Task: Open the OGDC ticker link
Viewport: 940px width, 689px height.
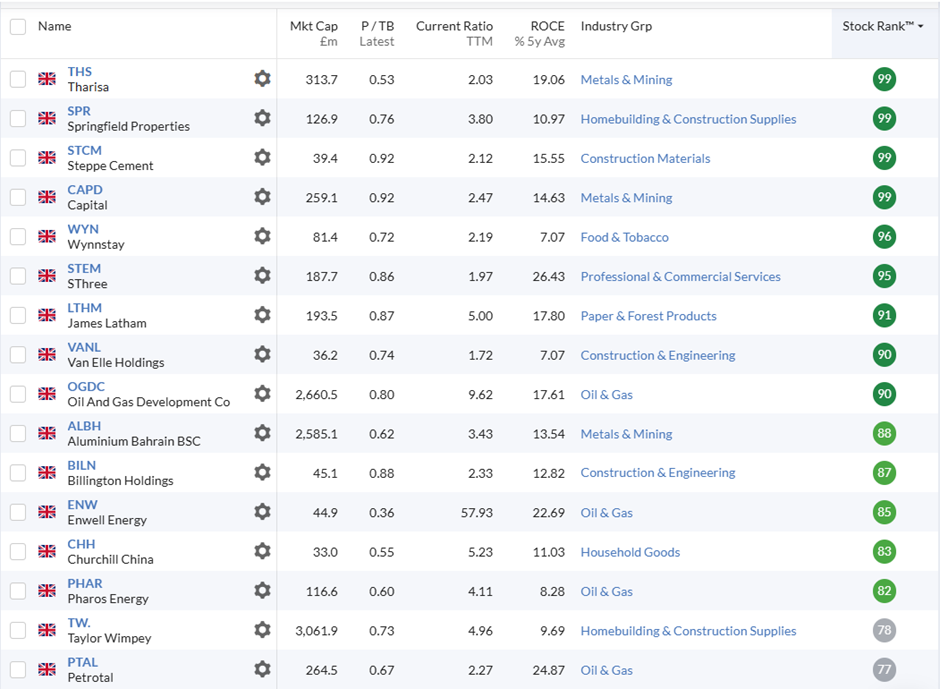Action: tap(86, 387)
